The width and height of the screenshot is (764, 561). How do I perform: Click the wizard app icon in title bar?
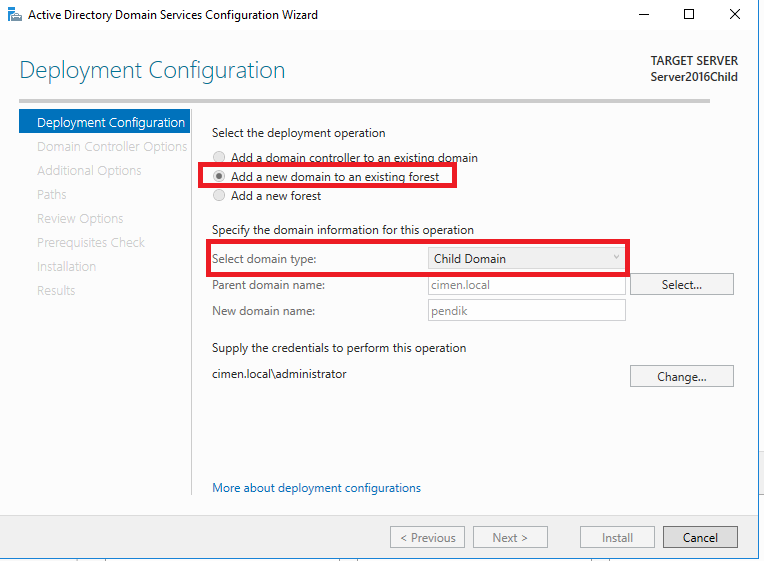(x=15, y=15)
